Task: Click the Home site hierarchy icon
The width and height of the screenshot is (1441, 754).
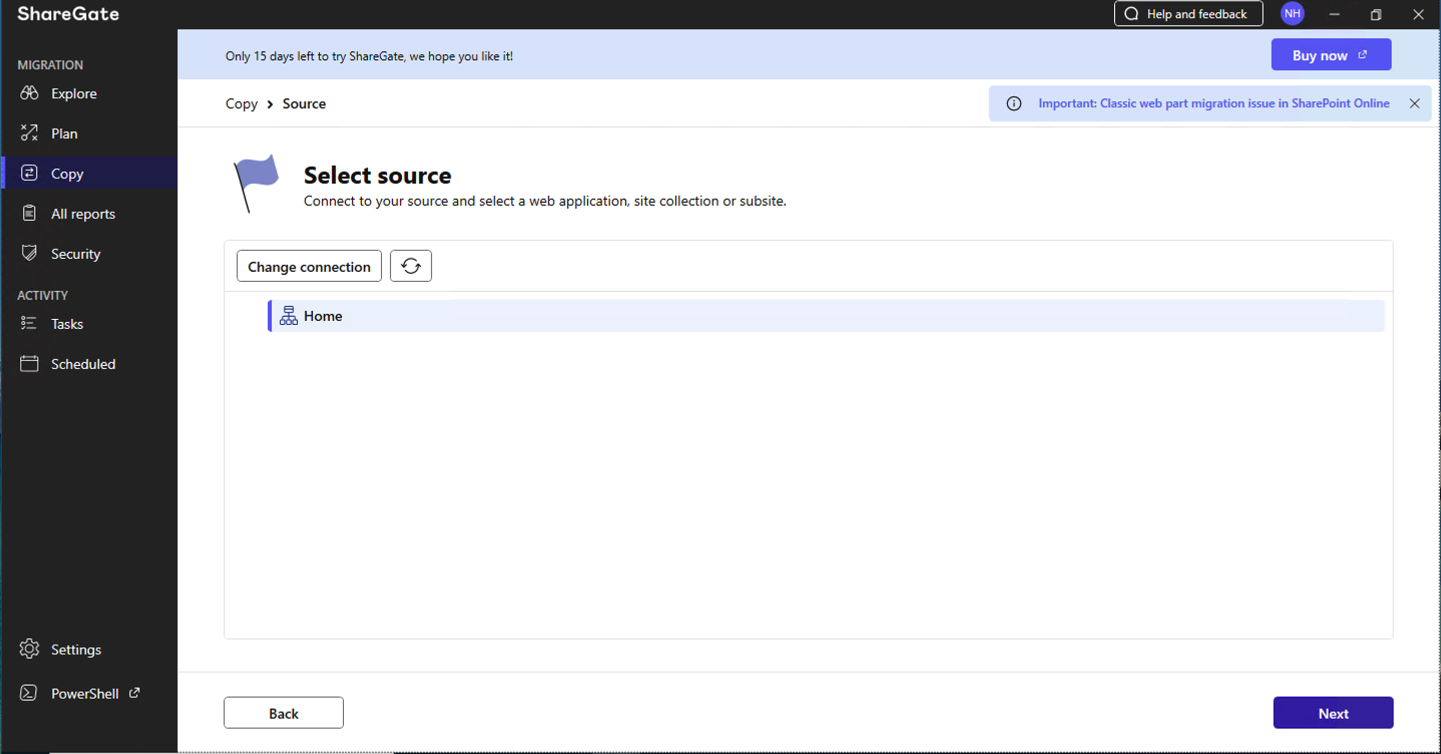Action: point(288,316)
